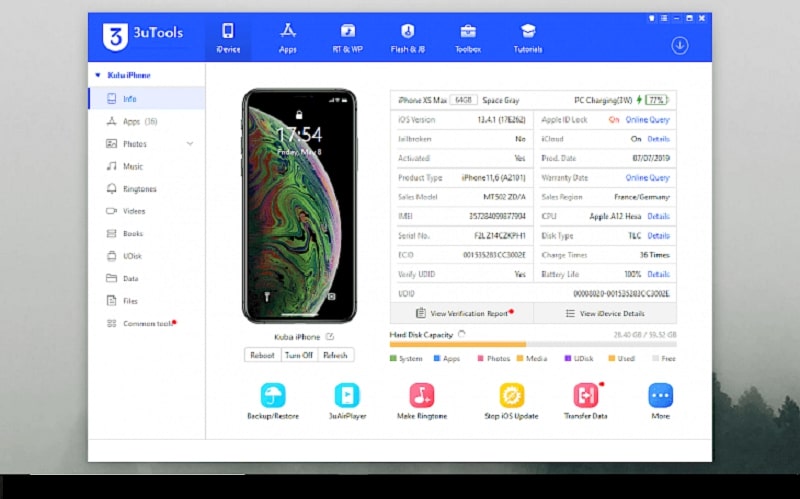Click the Reboot button

[262, 355]
